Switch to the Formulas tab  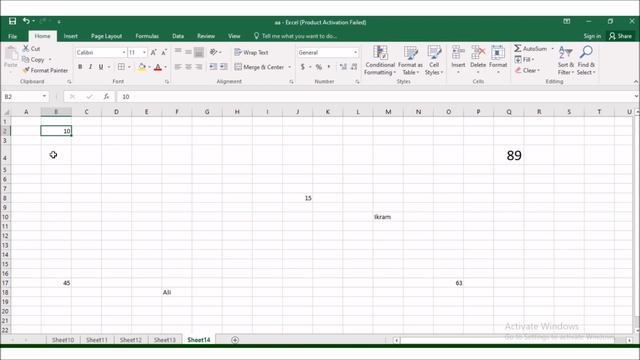pos(147,36)
